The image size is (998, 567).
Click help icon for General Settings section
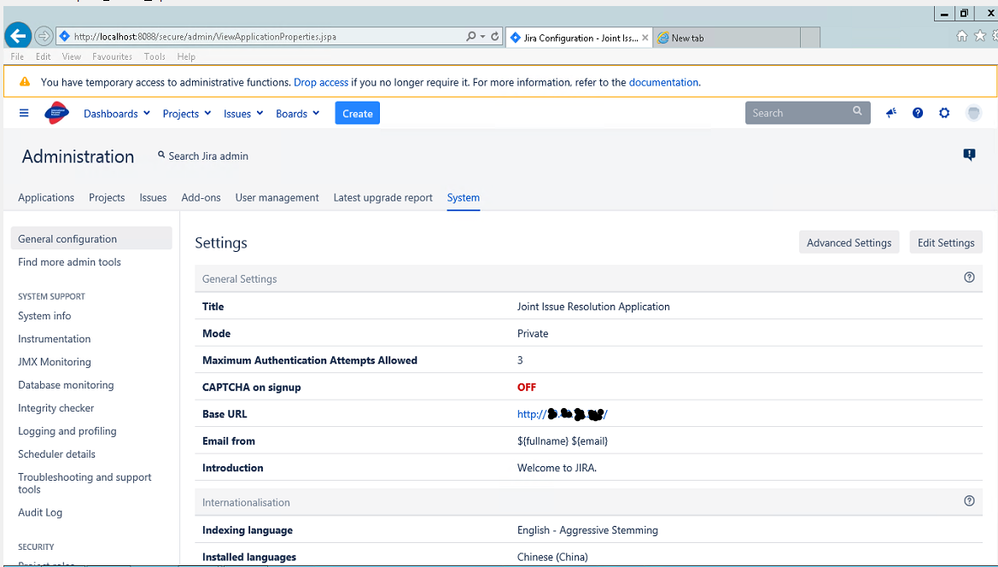pos(969,277)
